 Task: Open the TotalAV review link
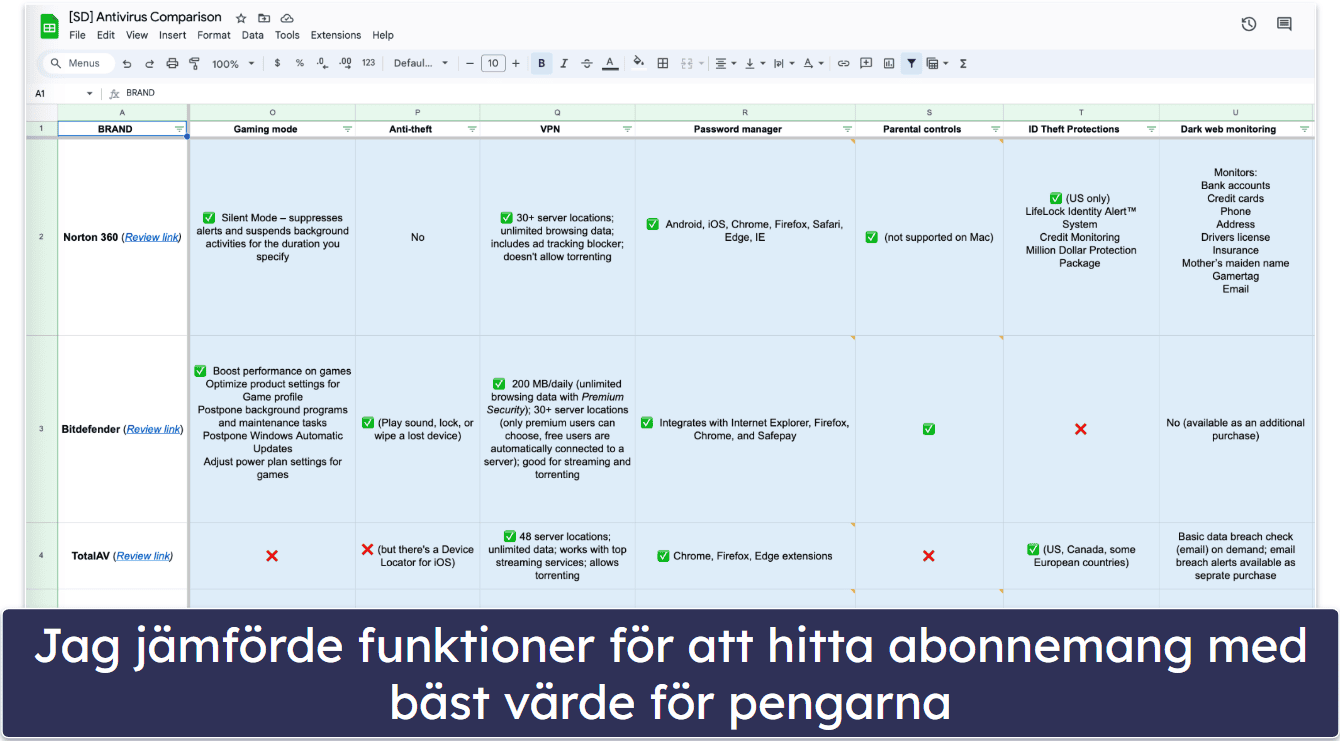click(144, 556)
